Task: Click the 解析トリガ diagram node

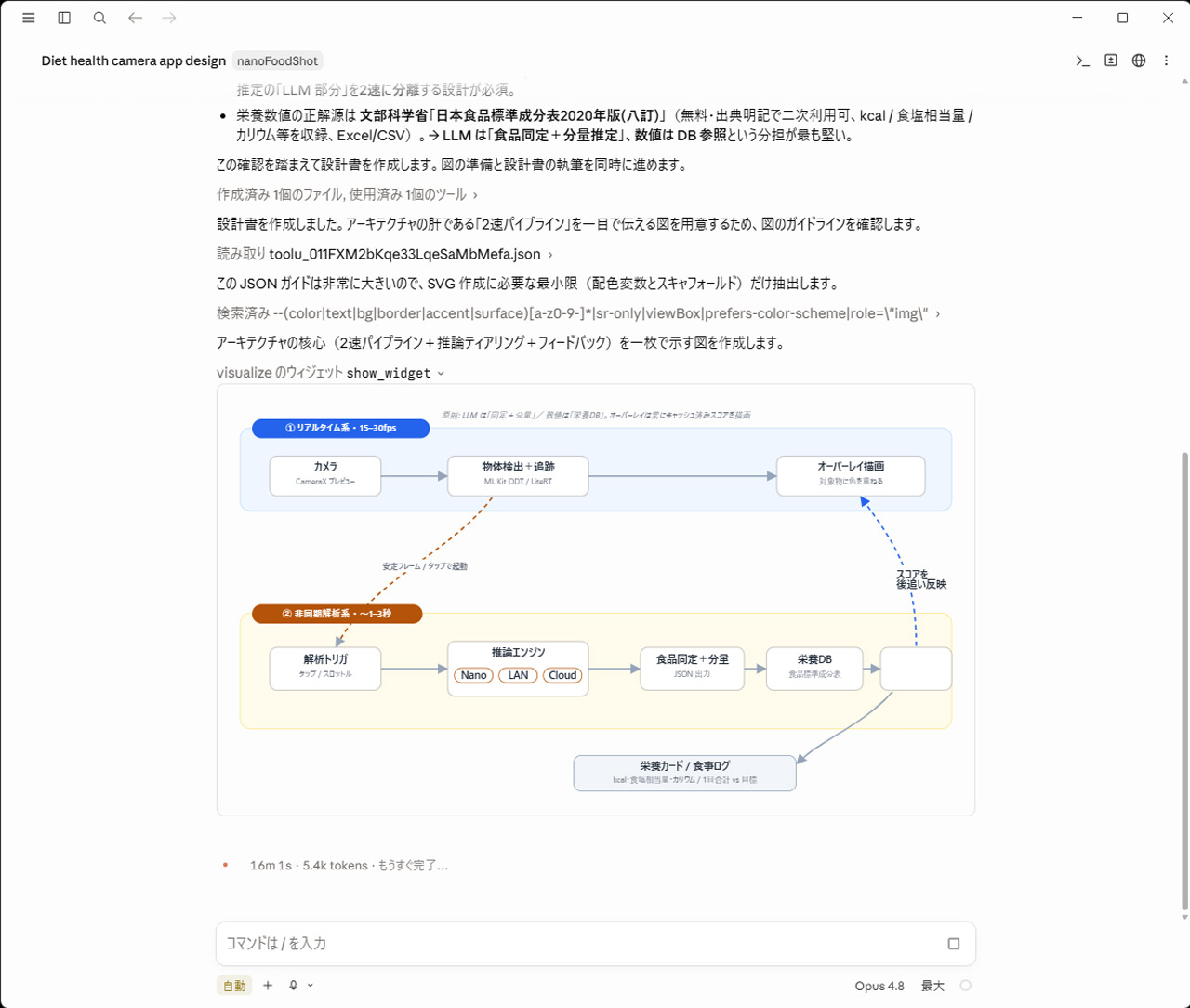Action: pyautogui.click(x=325, y=668)
